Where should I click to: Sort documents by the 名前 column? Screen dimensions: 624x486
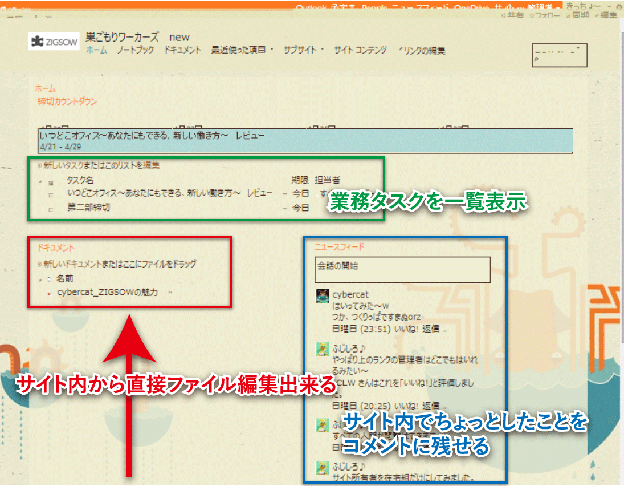point(64,278)
